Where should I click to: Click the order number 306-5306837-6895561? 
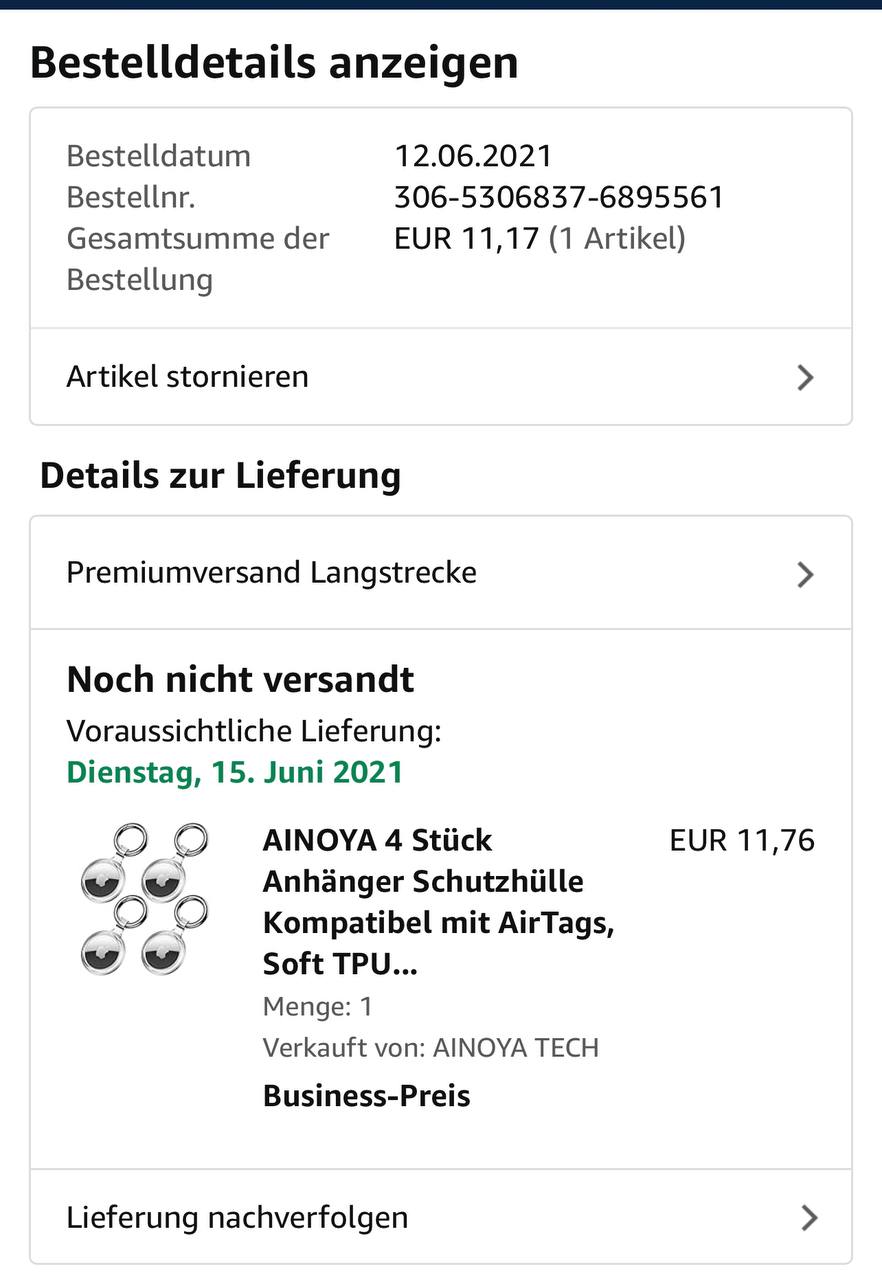pos(558,197)
